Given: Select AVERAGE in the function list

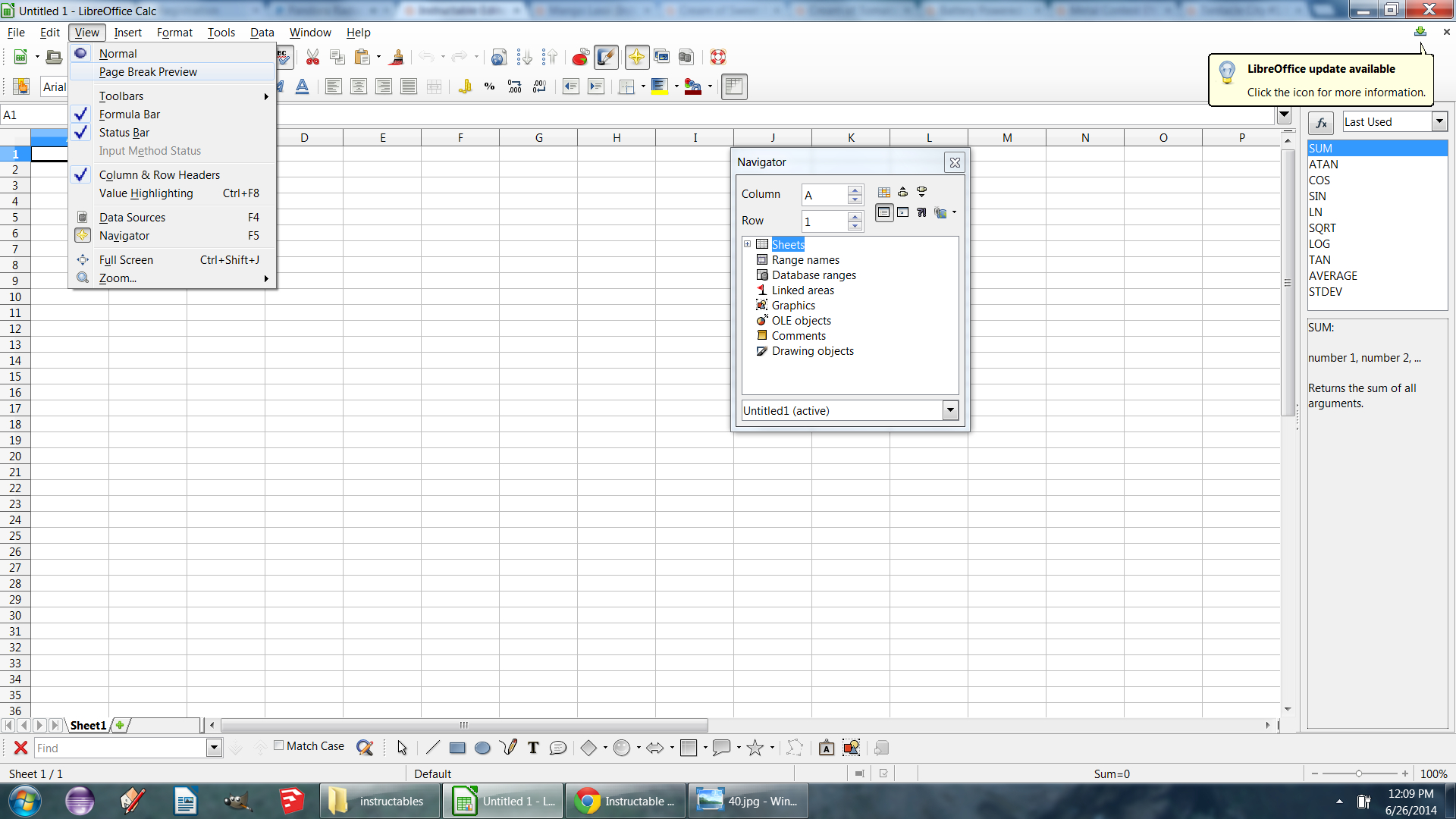Looking at the screenshot, I should pyautogui.click(x=1377, y=276).
